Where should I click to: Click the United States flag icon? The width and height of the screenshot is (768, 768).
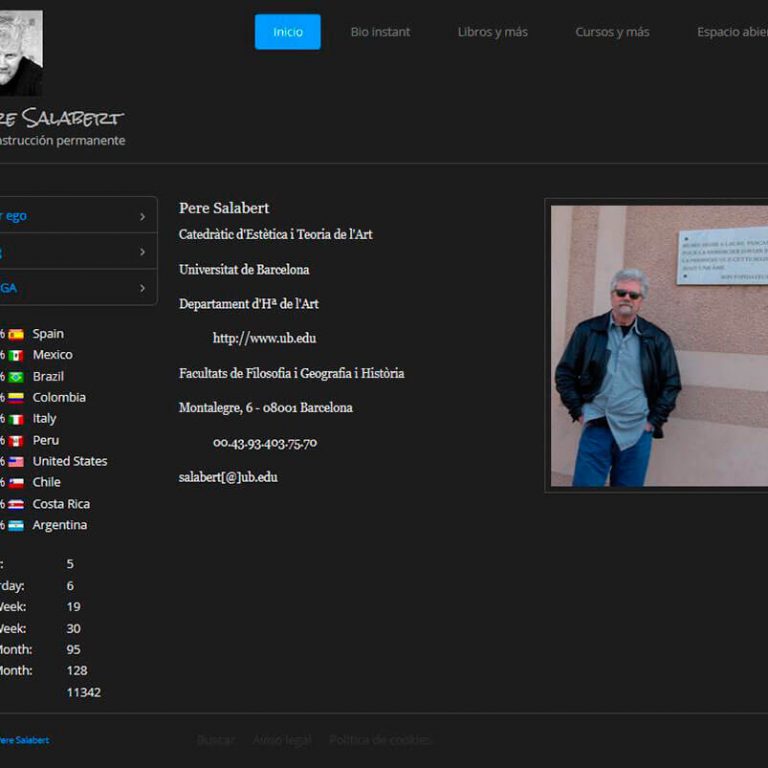(16, 462)
